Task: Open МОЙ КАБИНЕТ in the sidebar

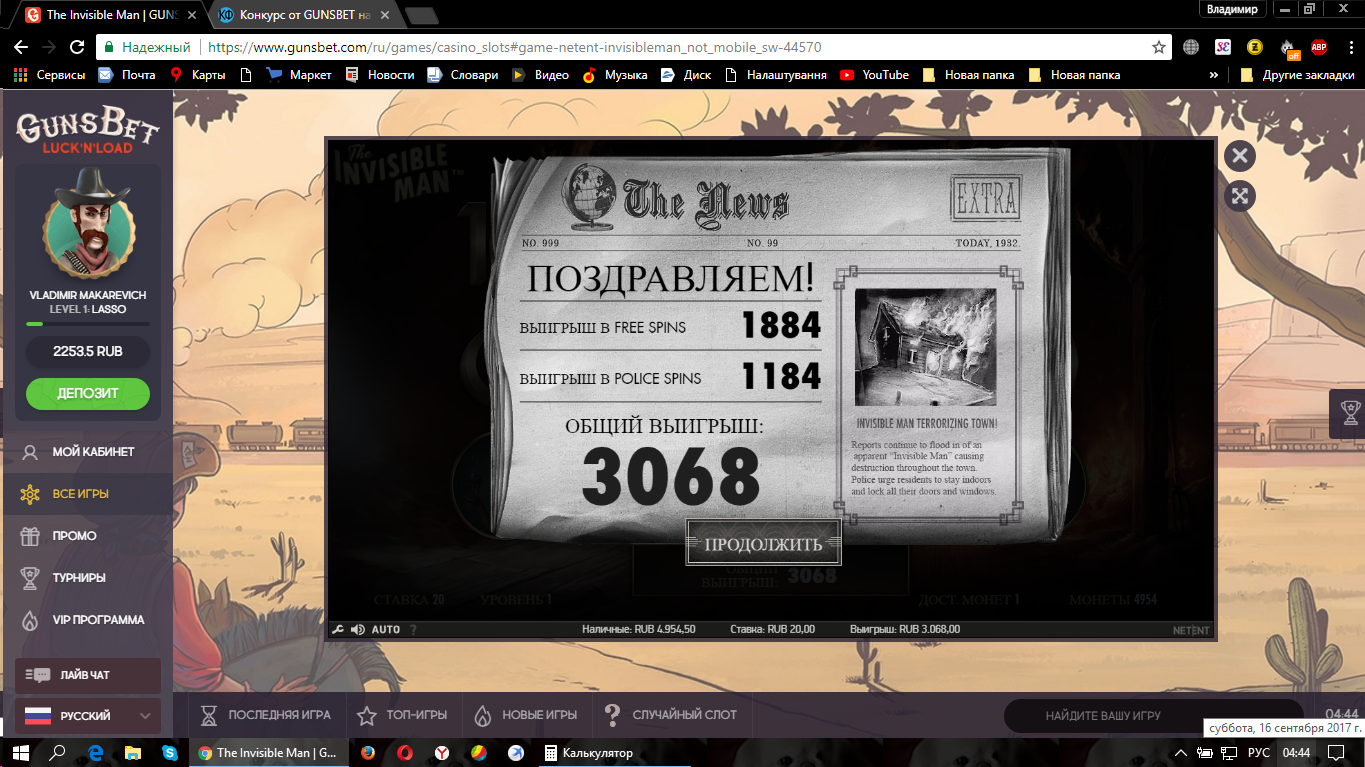Action: point(87,452)
